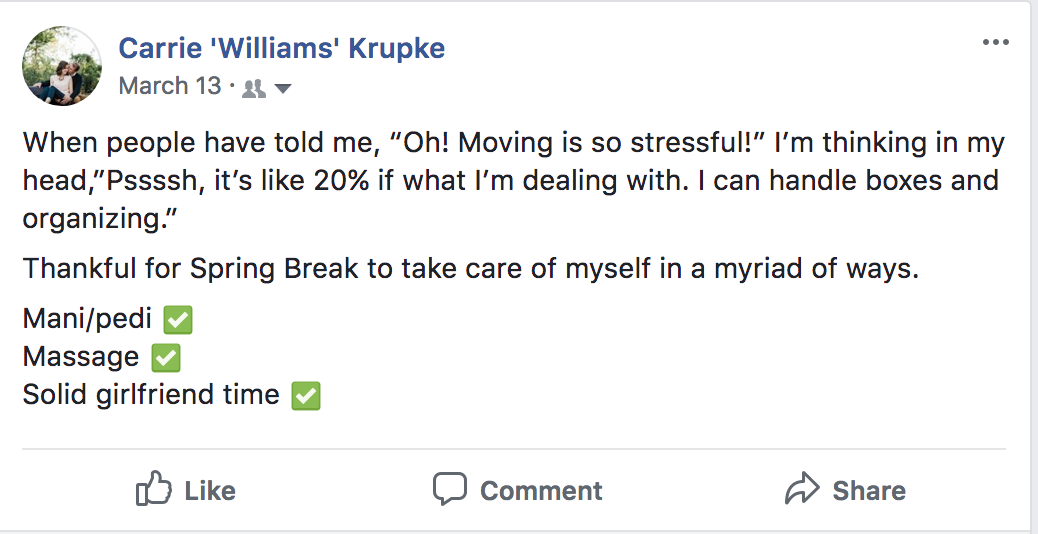Open Carrie 'Williams' Krupke's profile name link
Image resolution: width=1038 pixels, height=534 pixels.
point(282,48)
